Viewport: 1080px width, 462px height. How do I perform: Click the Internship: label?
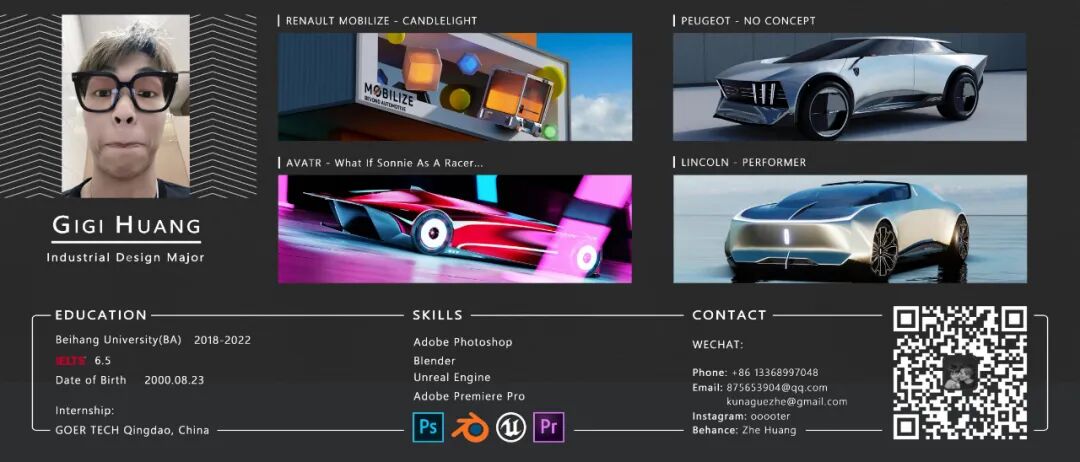(x=85, y=411)
